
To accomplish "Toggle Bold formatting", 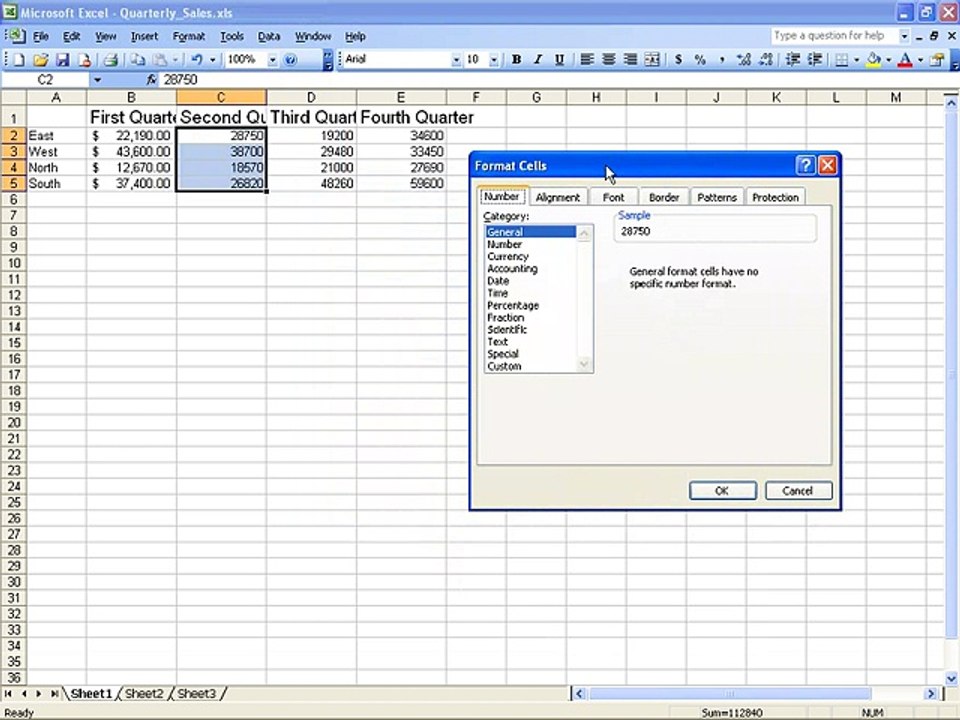I will 516,59.
